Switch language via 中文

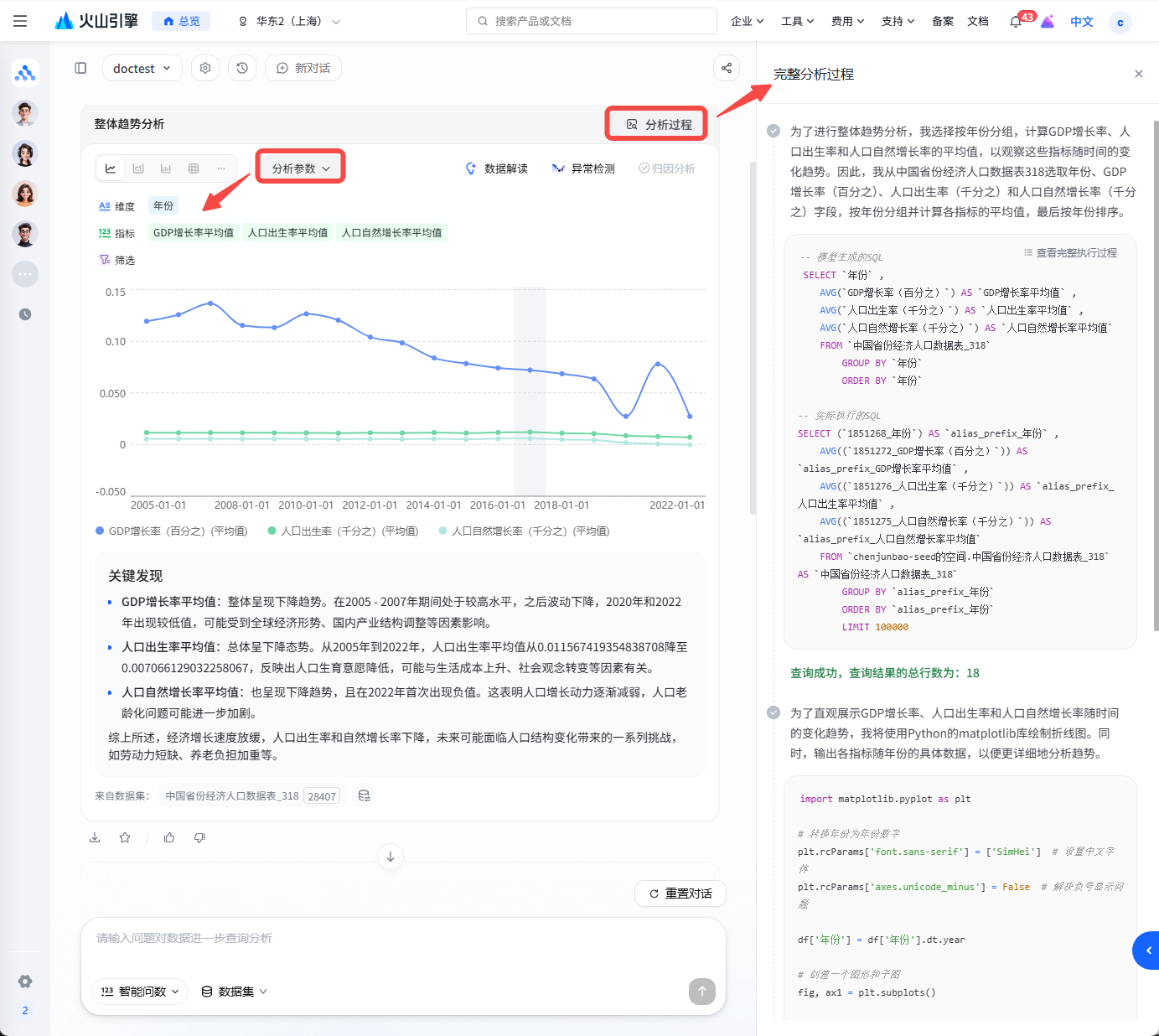coord(1082,22)
